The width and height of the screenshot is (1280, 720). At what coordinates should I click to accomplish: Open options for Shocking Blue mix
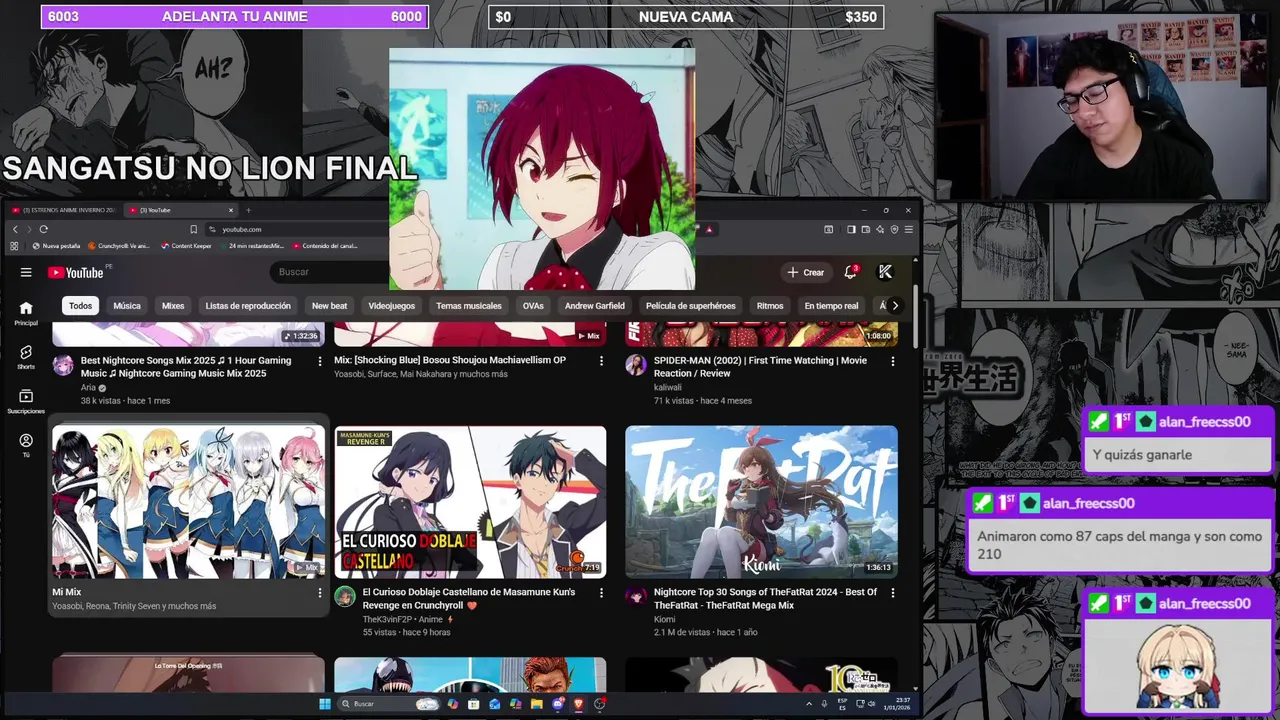click(601, 361)
